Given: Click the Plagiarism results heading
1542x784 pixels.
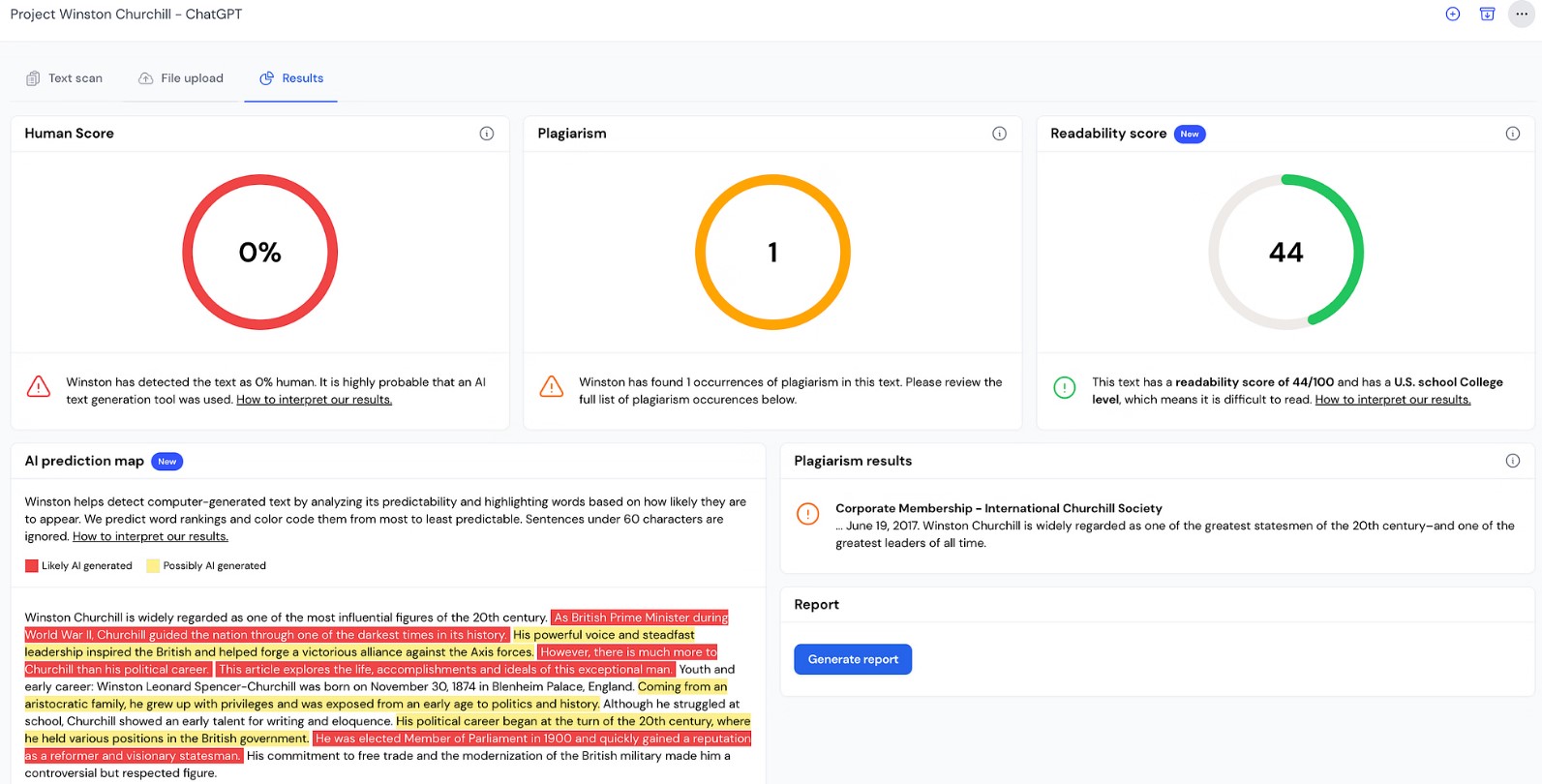Looking at the screenshot, I should [x=853, y=461].
